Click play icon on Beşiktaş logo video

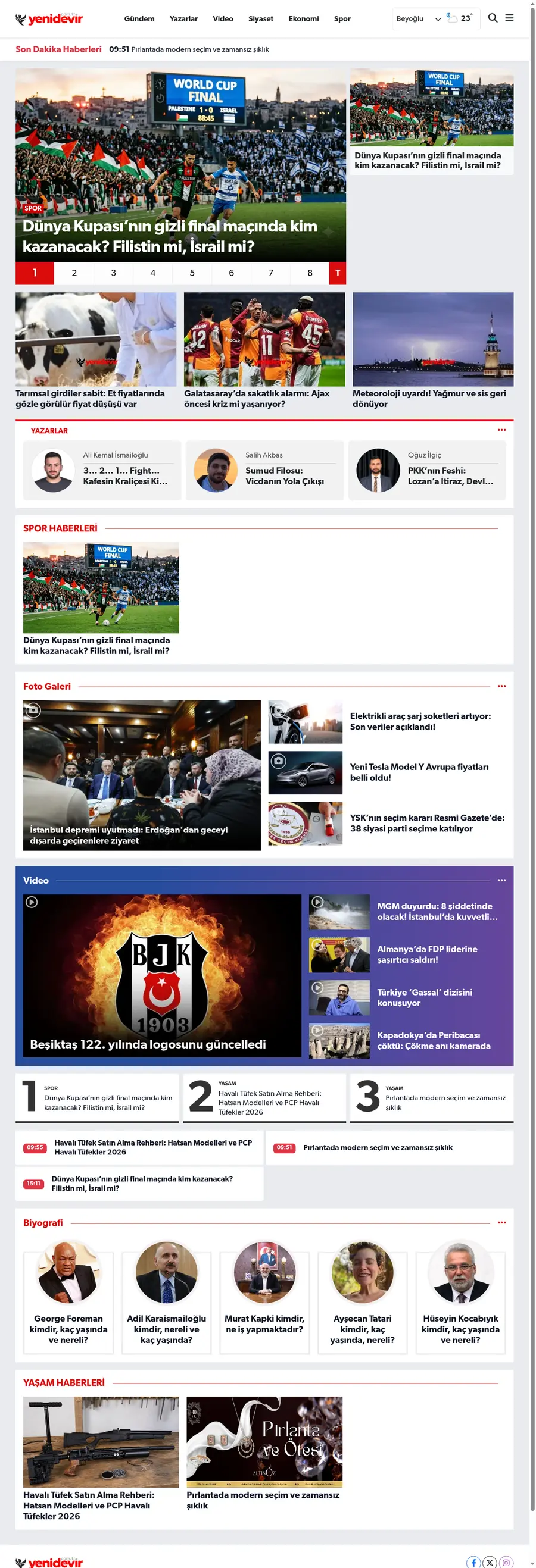point(32,902)
